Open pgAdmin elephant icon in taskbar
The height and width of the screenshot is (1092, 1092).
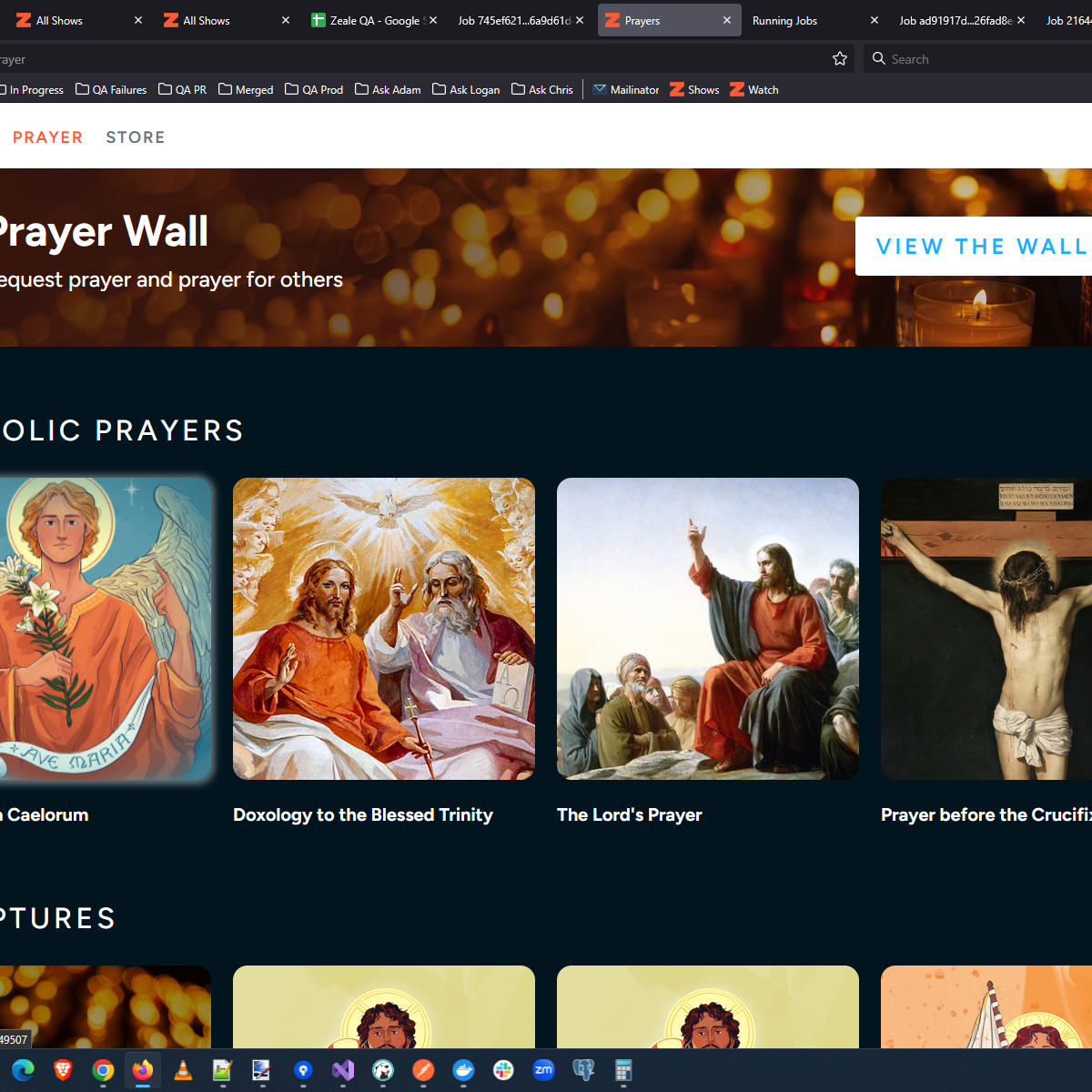click(x=583, y=1070)
